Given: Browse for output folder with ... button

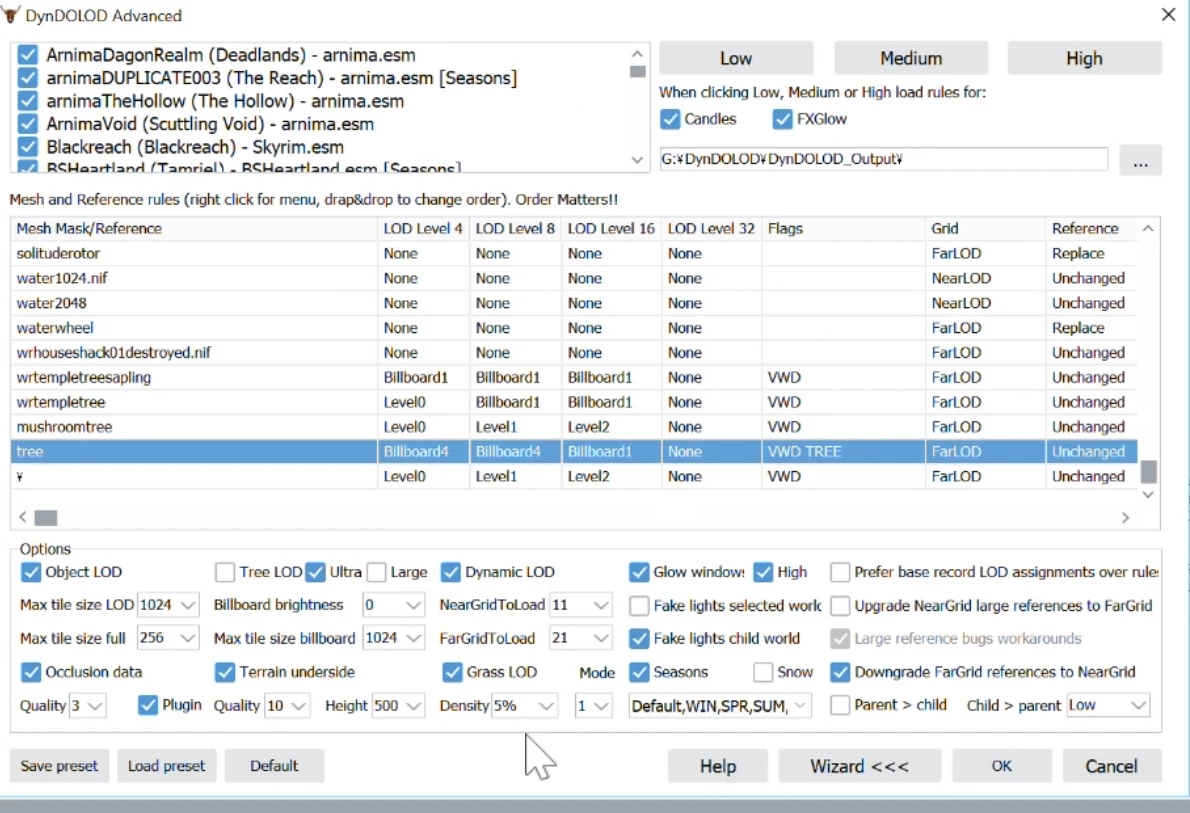Looking at the screenshot, I should (x=1140, y=159).
